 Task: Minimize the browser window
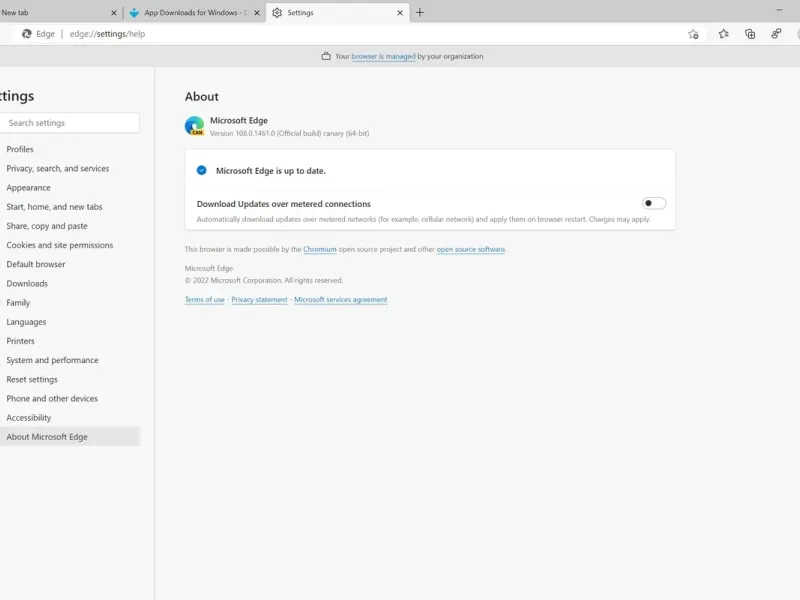[779, 10]
